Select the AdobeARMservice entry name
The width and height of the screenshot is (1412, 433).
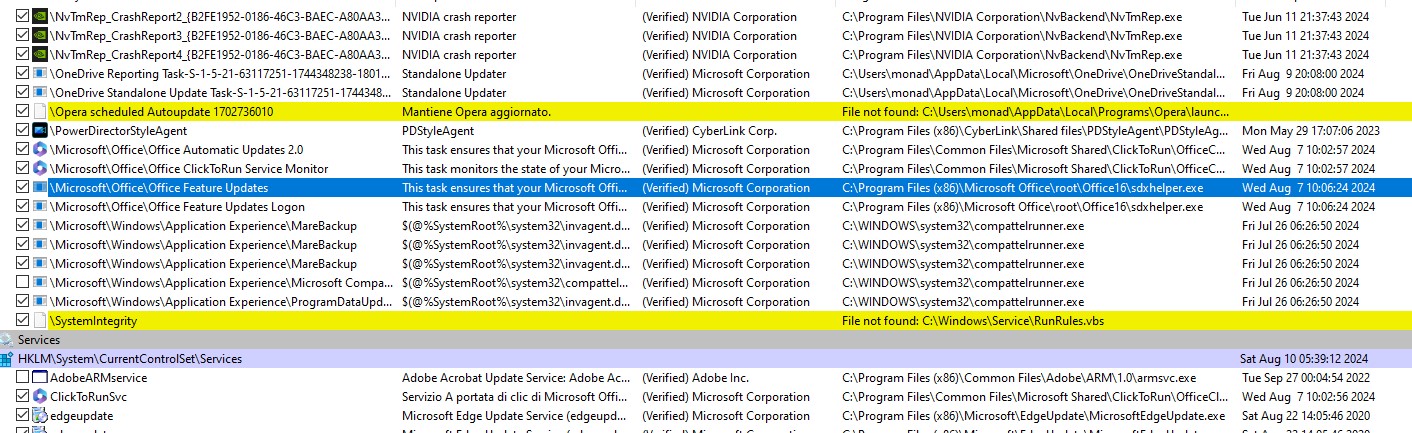98,378
